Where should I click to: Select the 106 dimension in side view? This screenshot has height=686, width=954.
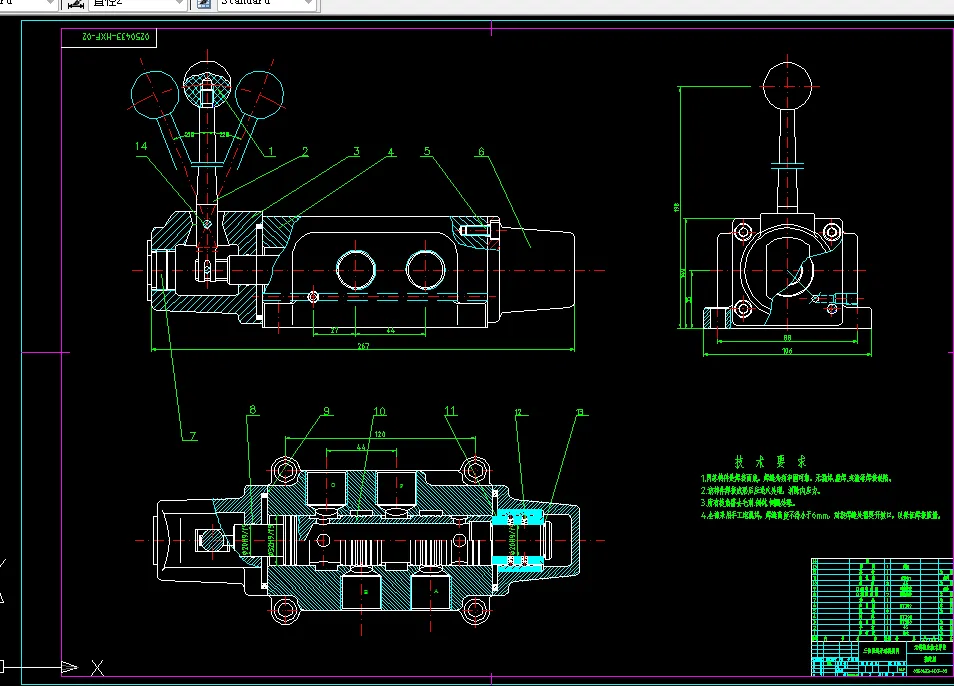point(787,351)
